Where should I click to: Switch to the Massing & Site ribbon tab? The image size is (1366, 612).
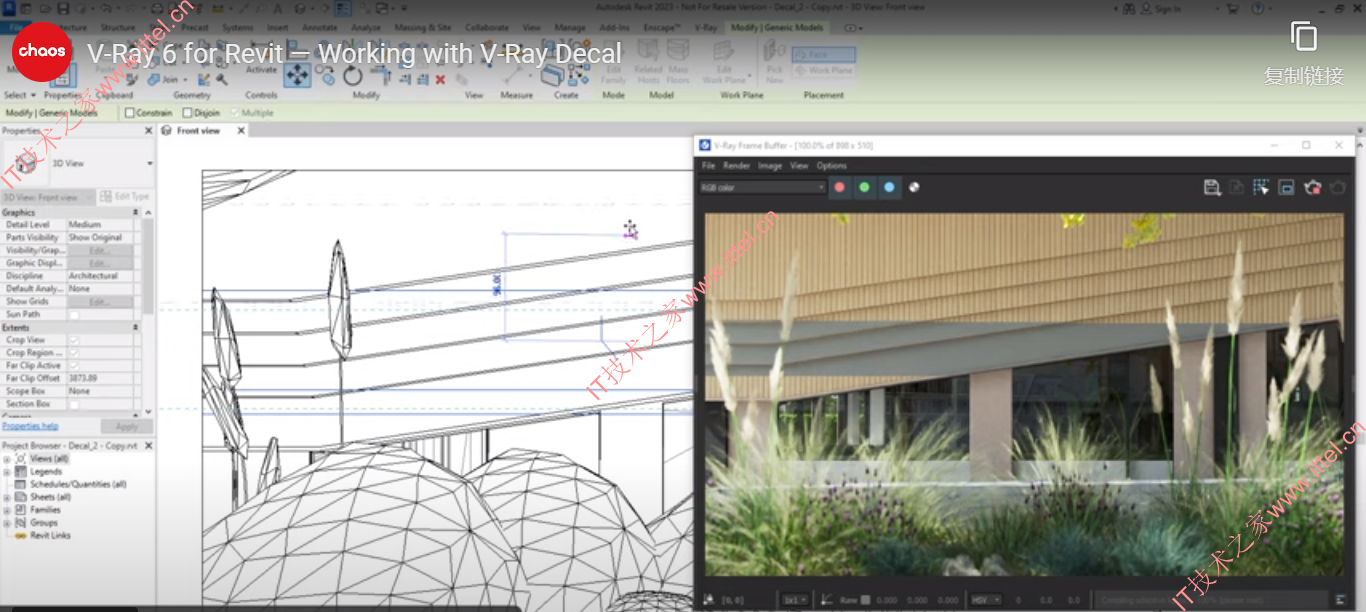tap(423, 28)
